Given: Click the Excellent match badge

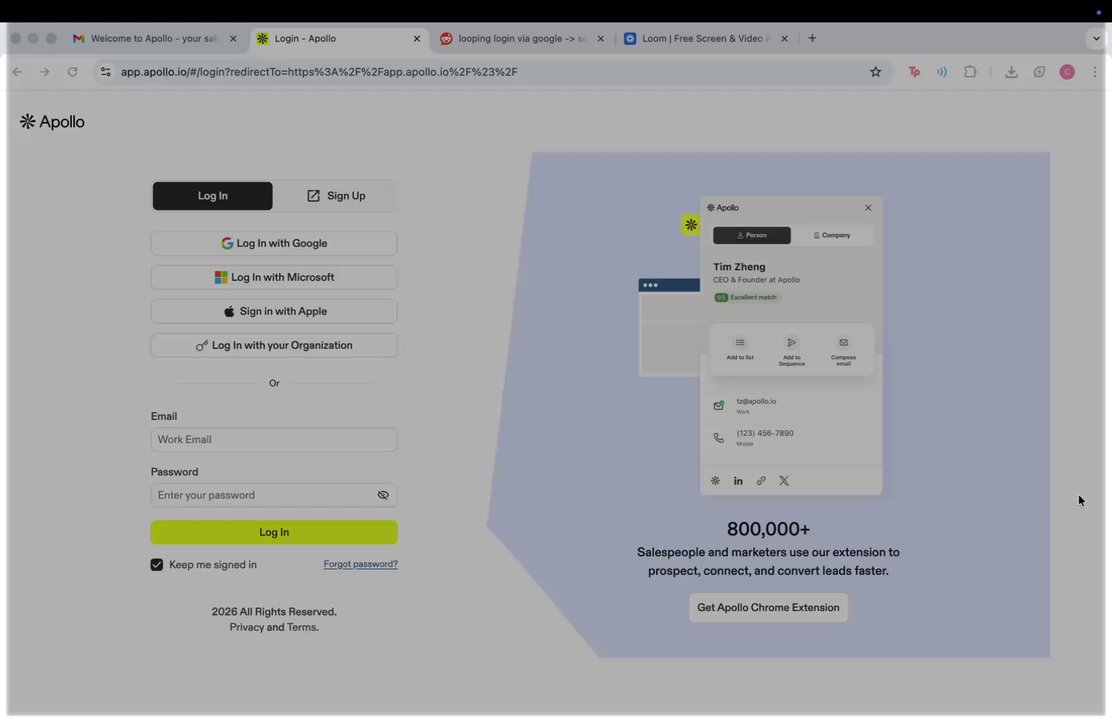Looking at the screenshot, I should pos(746,297).
